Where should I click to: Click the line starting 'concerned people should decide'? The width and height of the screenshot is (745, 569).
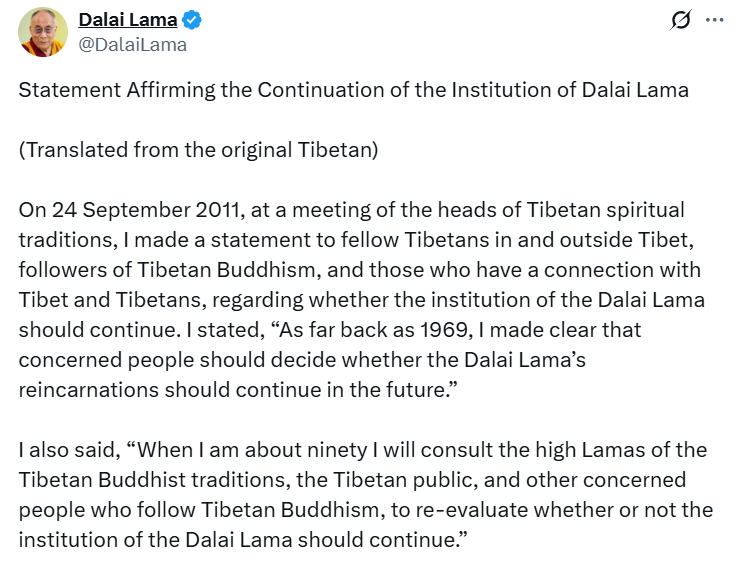click(302, 360)
